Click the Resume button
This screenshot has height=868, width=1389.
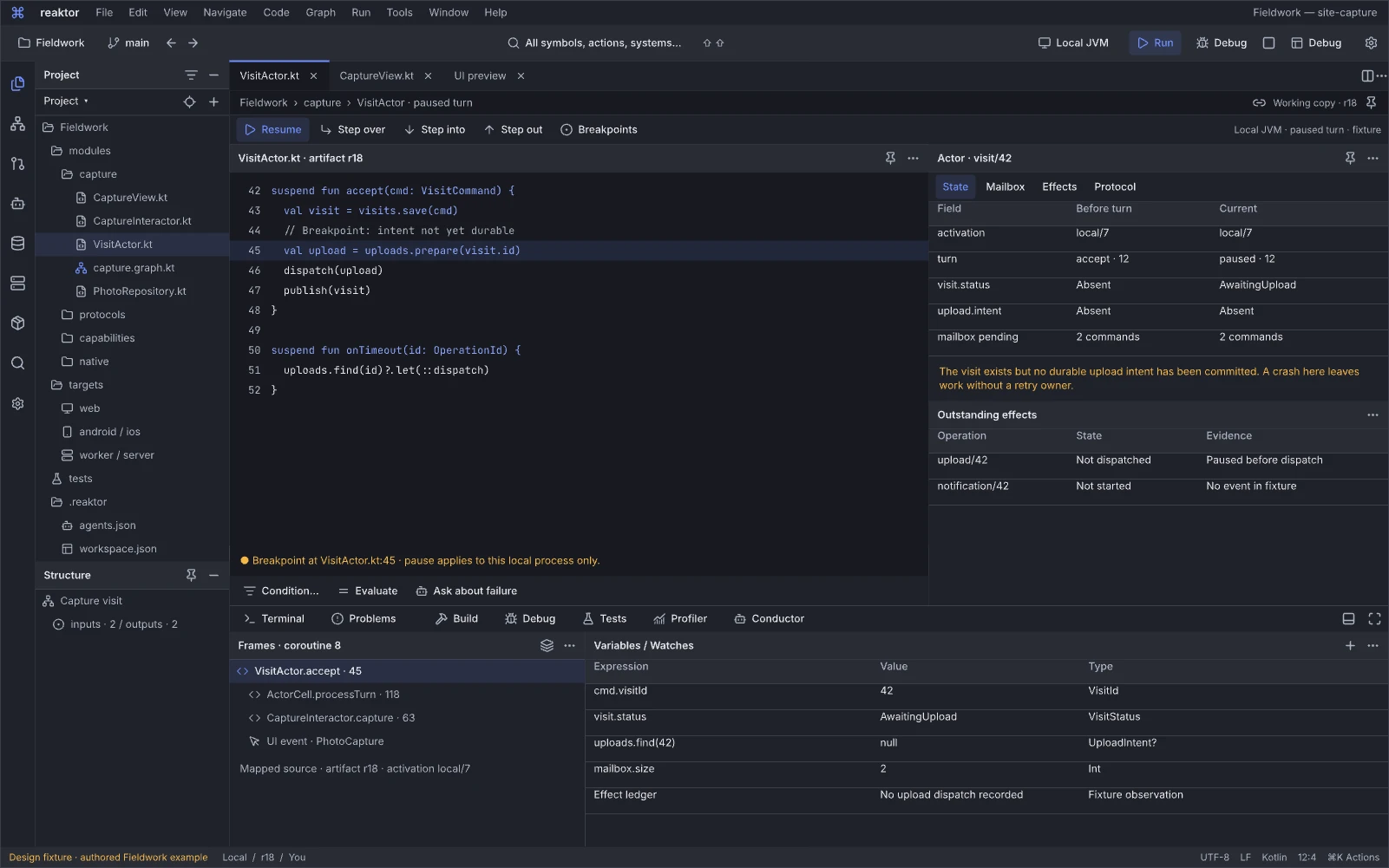(x=273, y=129)
